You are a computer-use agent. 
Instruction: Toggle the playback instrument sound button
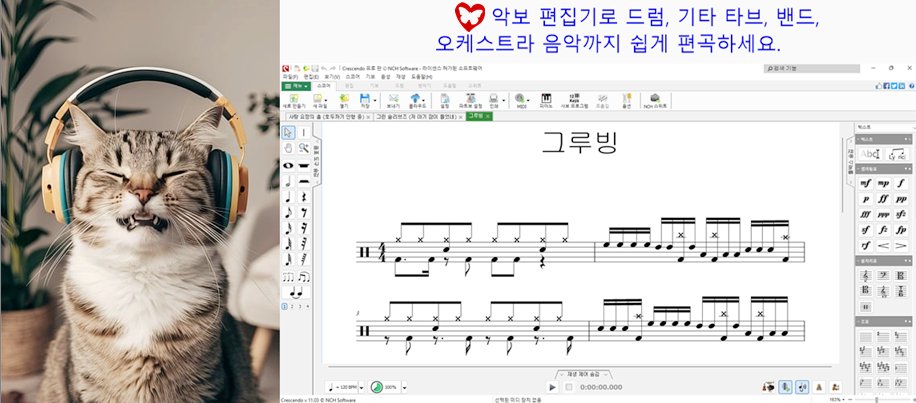point(802,387)
